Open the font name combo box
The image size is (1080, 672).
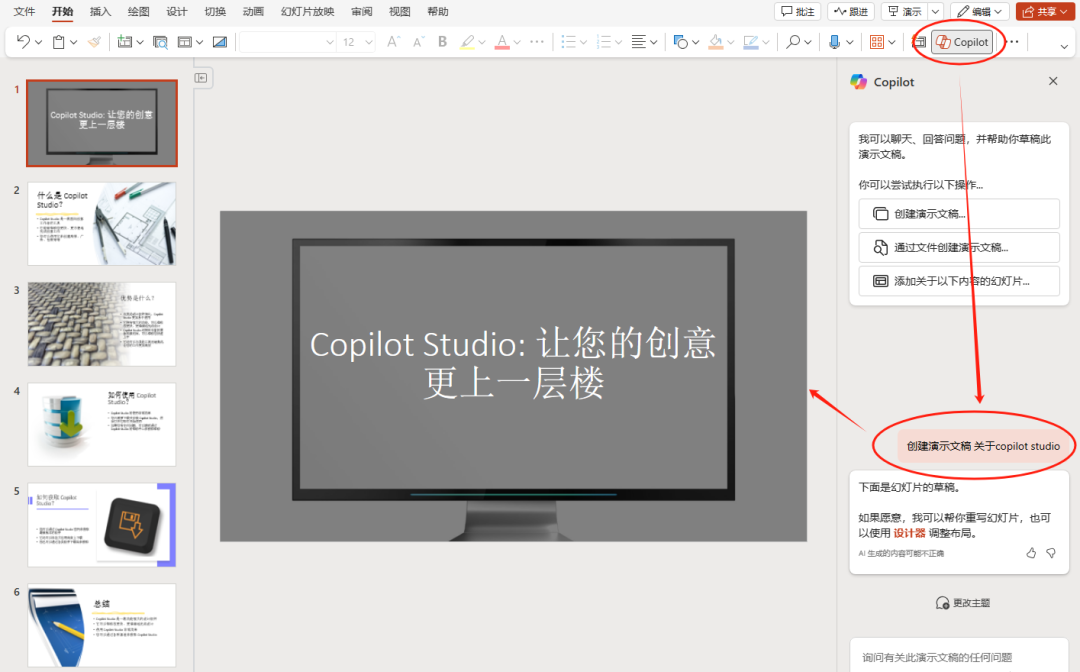click(288, 42)
